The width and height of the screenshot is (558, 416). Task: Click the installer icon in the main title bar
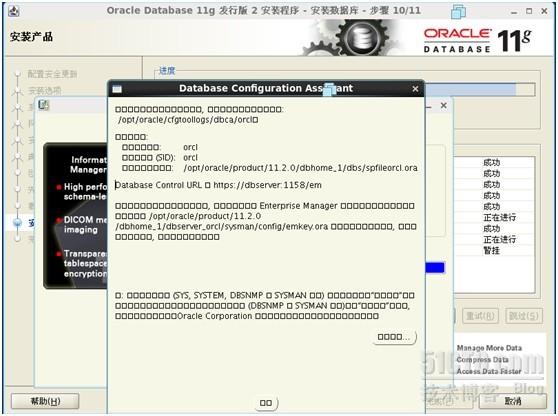14,11
